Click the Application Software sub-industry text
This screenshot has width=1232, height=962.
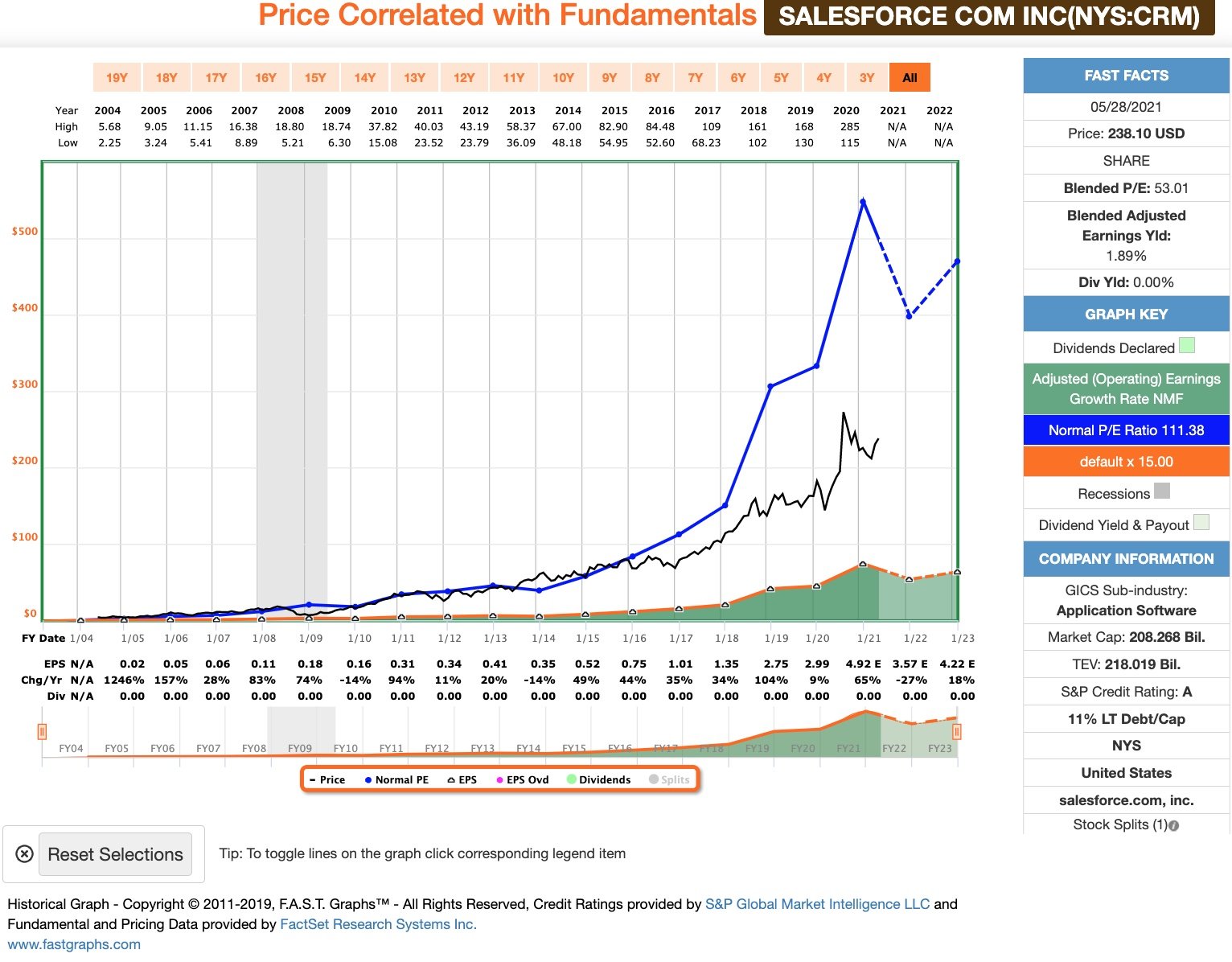click(1127, 610)
